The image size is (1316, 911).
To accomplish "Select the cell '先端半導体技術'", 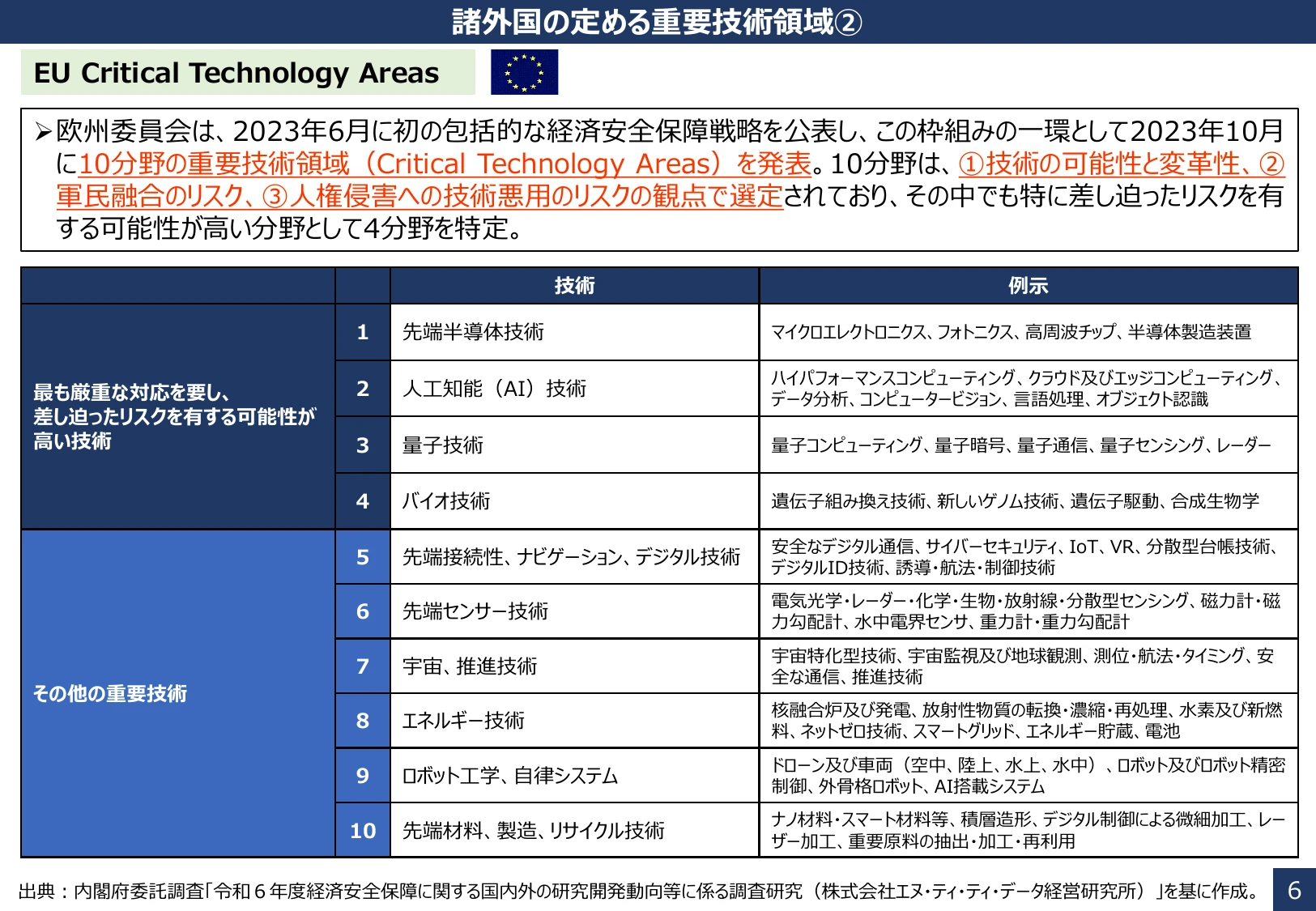I will click(574, 332).
